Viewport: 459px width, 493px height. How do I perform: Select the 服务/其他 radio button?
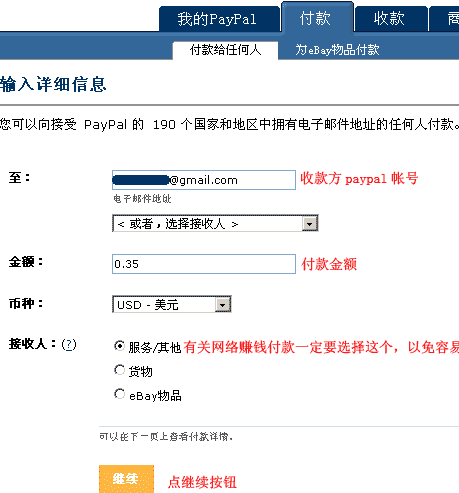tap(119, 346)
